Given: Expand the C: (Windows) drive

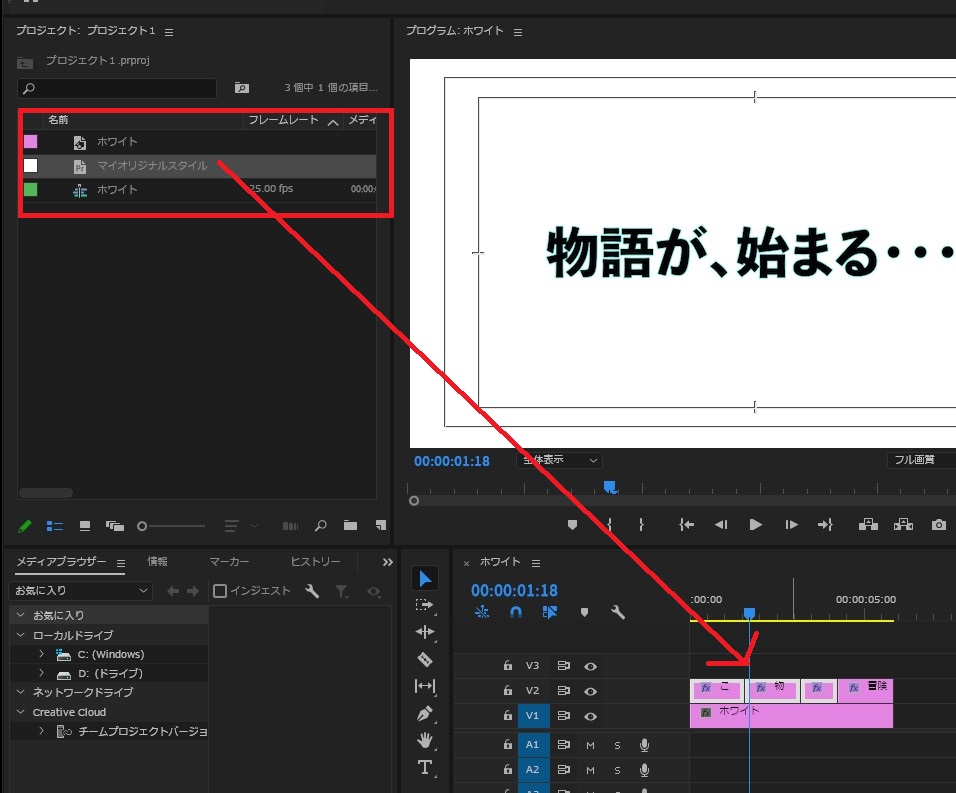Looking at the screenshot, I should pyautogui.click(x=41, y=654).
